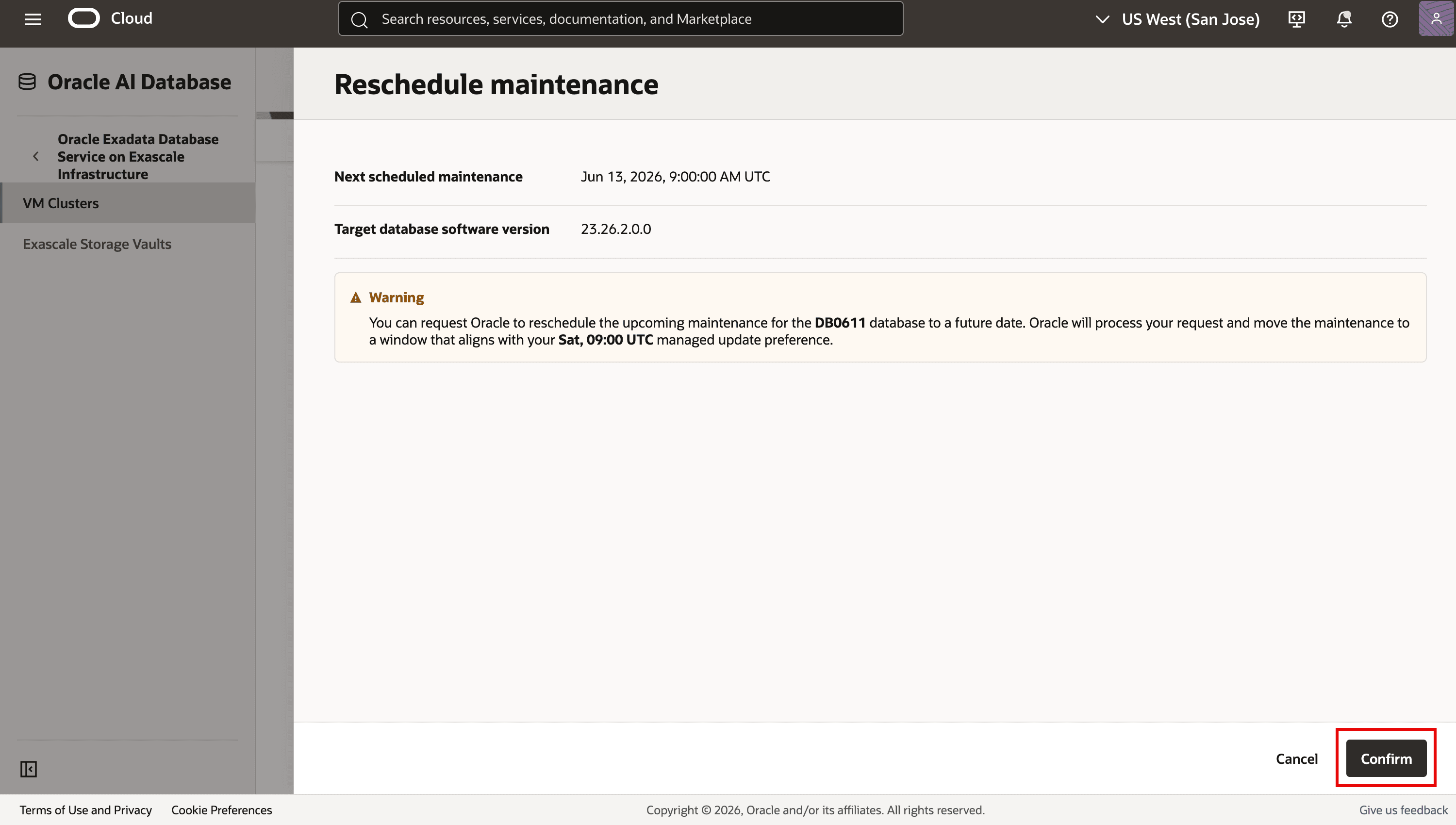Viewport: 1456px width, 825px height.
Task: Click the Oracle AI Database heading
Action: tap(139, 82)
